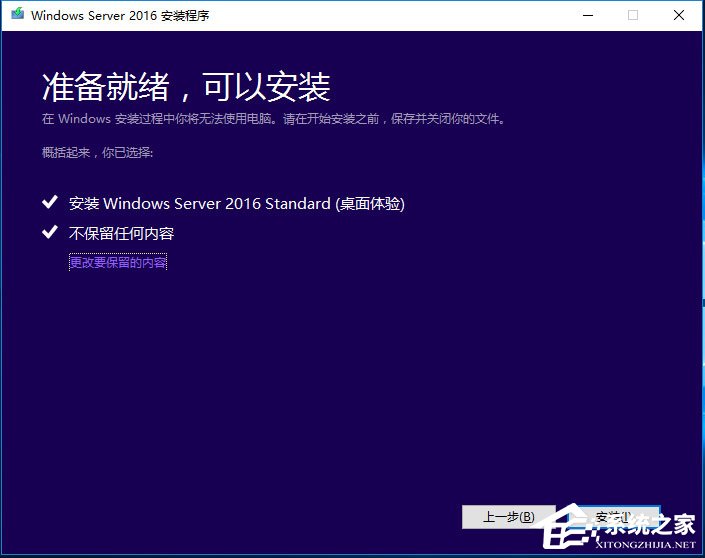Click the 安装 Windows Server 2016 Standard (桌面体验) text
The height and width of the screenshot is (558, 705).
[237, 203]
